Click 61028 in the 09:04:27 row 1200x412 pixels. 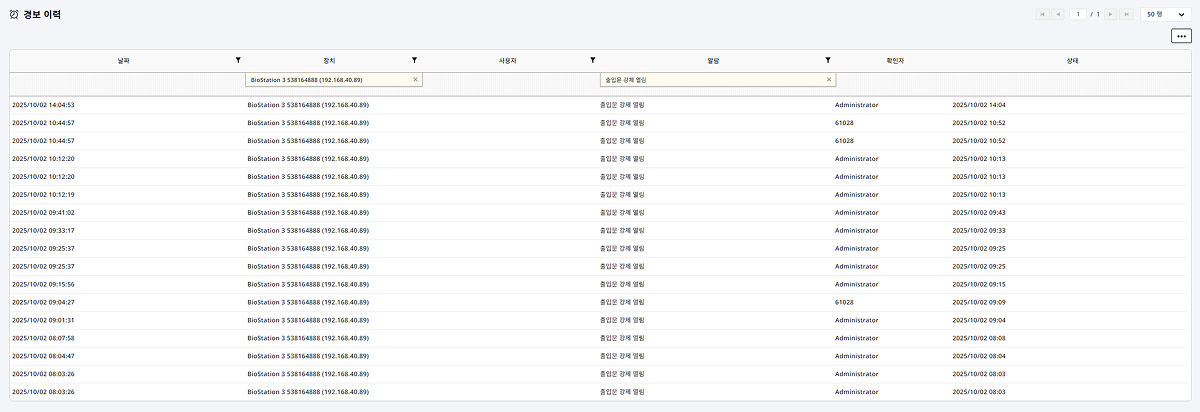(x=844, y=302)
